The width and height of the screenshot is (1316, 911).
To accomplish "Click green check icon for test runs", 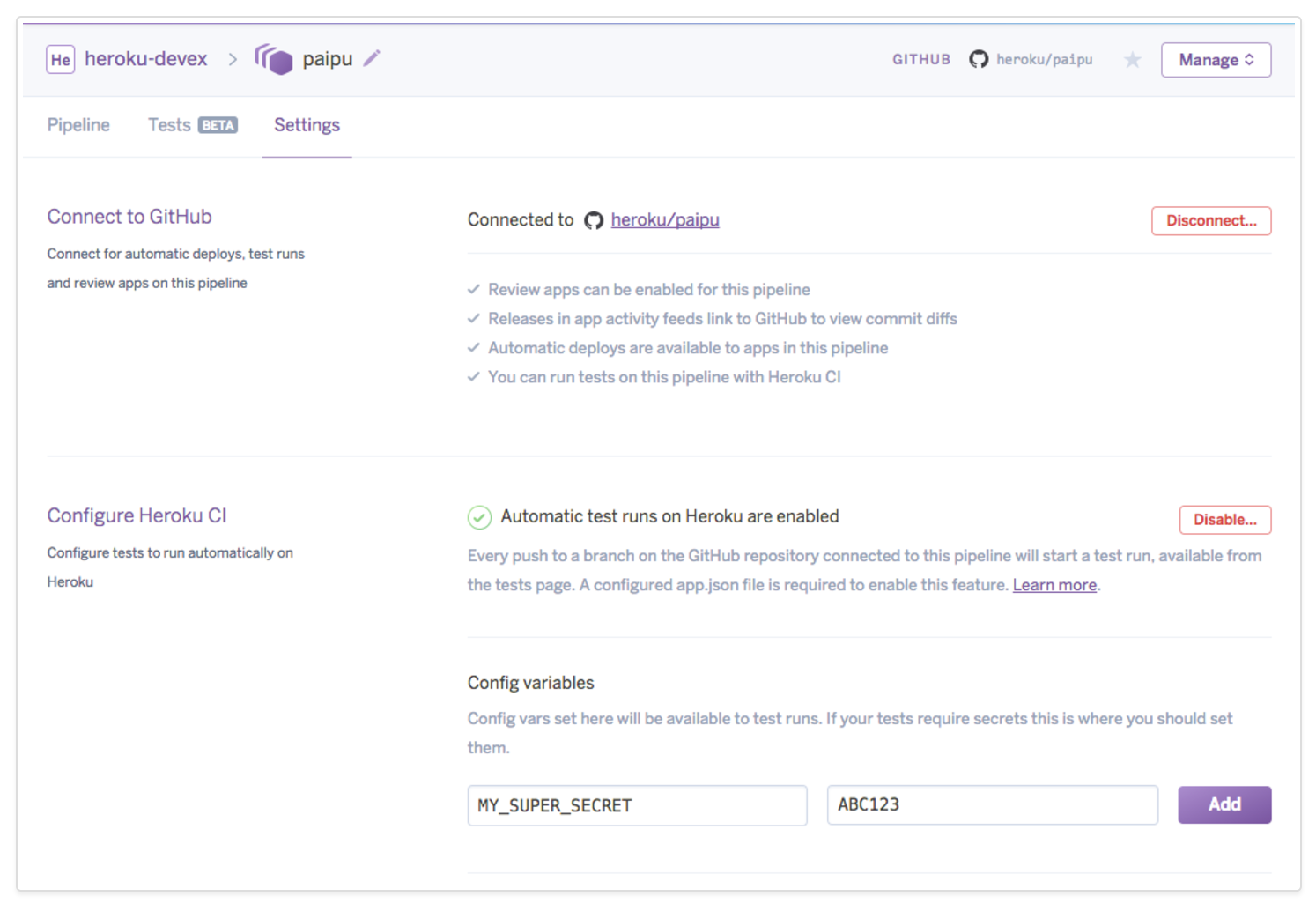I will coord(479,517).
